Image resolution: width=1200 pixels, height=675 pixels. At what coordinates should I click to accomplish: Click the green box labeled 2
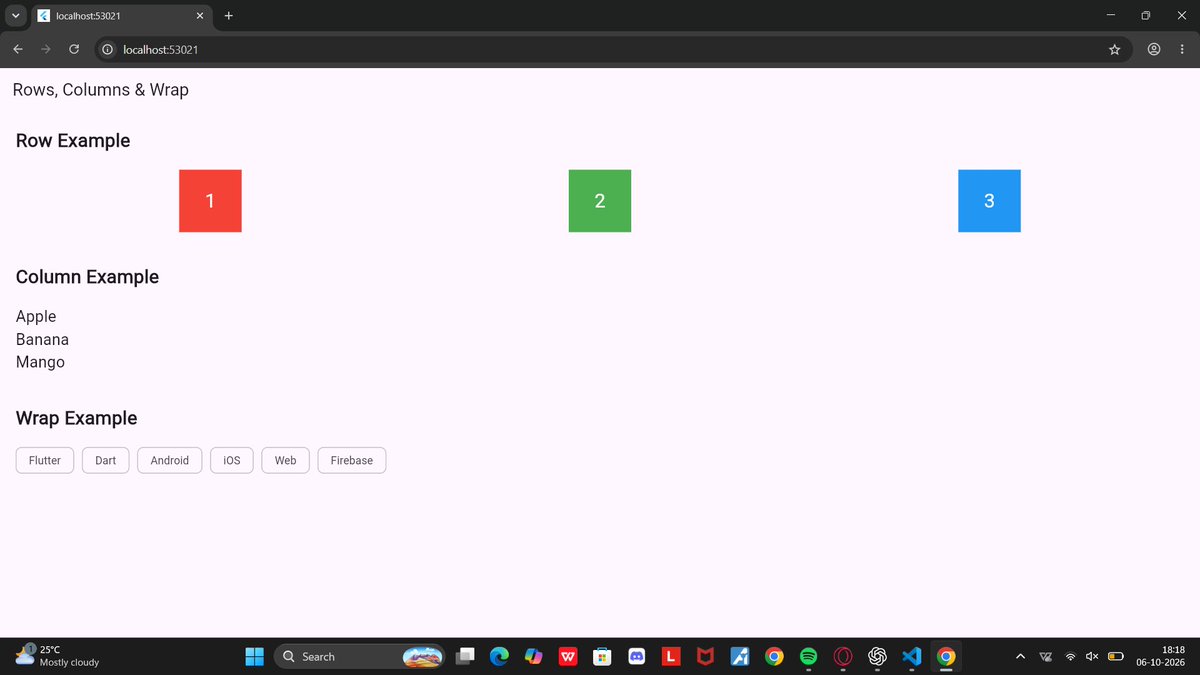[x=600, y=201]
